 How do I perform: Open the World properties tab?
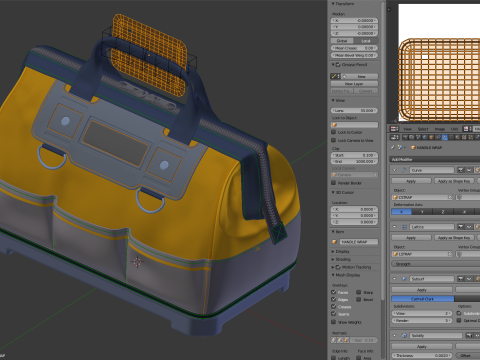click(x=425, y=137)
